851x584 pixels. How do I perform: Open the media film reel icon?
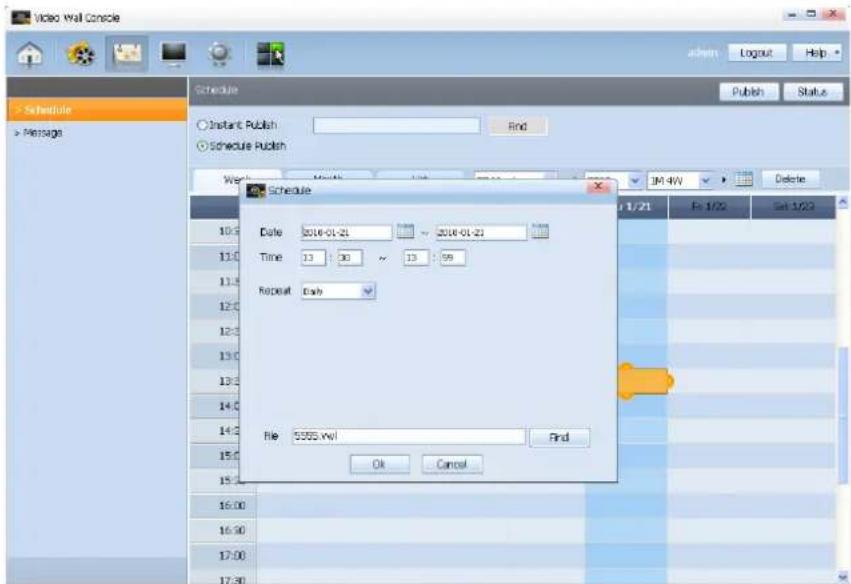coord(80,54)
